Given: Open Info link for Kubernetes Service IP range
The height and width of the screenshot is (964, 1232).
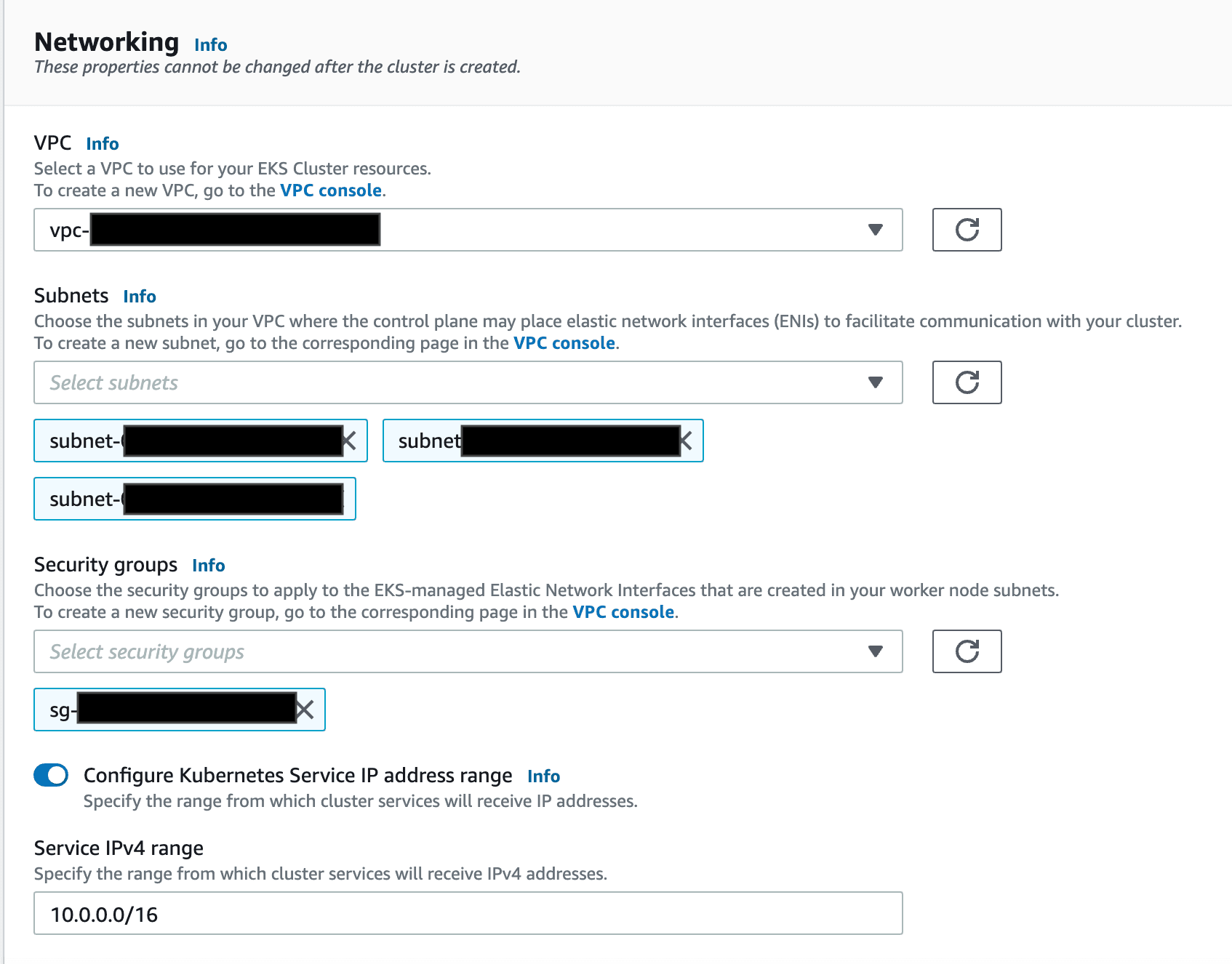Looking at the screenshot, I should click(x=543, y=776).
